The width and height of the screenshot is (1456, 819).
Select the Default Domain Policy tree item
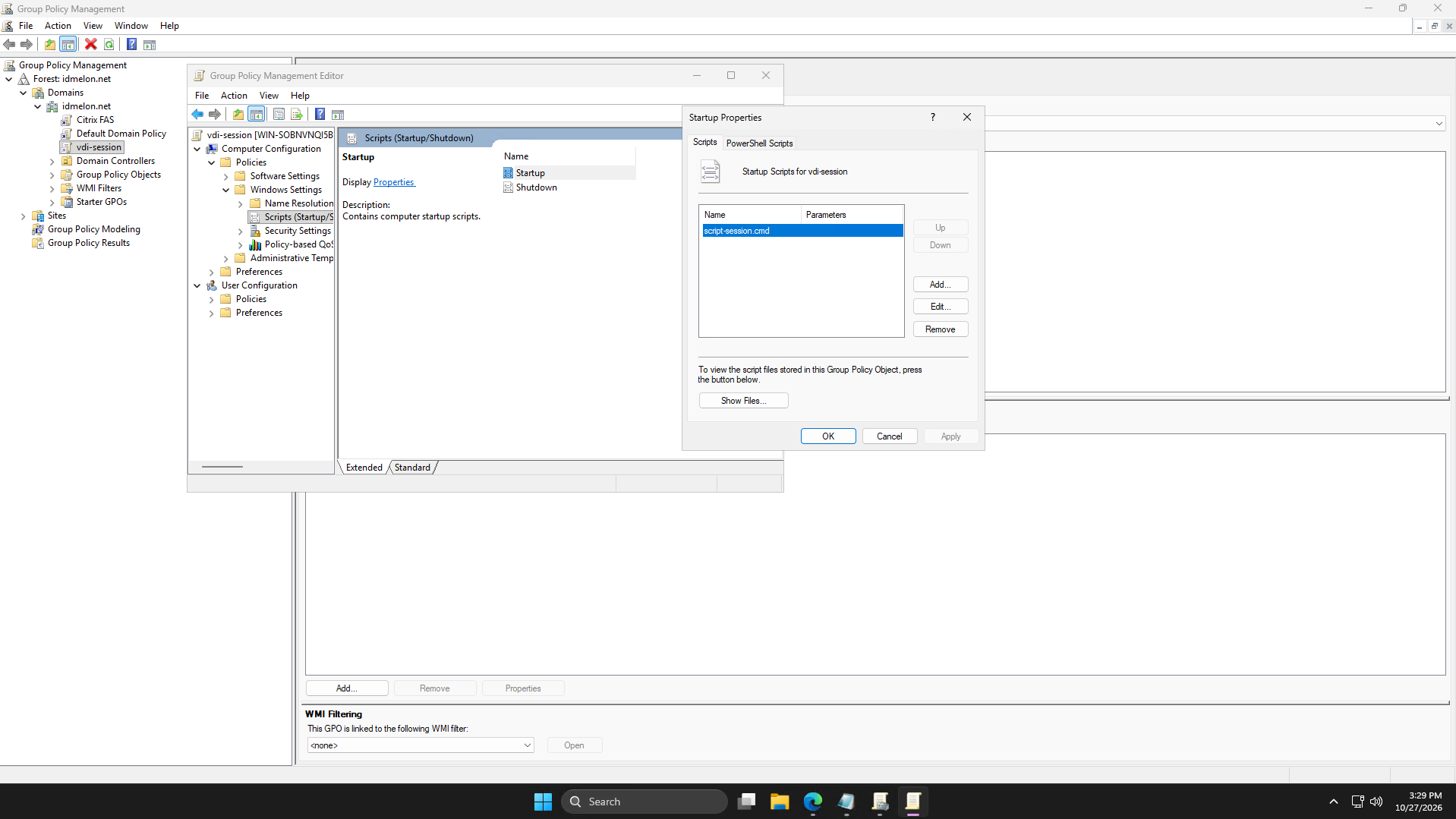(x=121, y=134)
